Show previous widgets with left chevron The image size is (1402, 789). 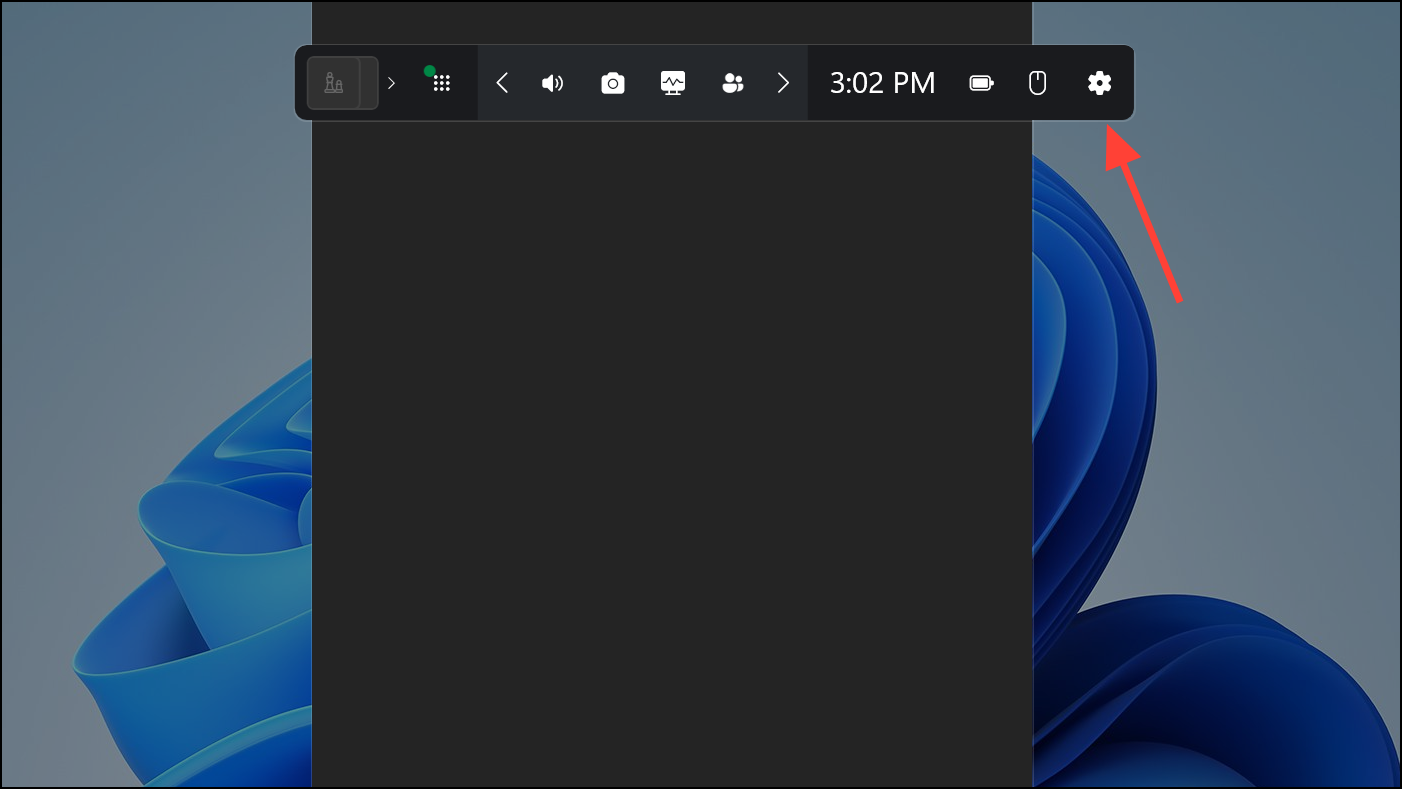coord(503,83)
